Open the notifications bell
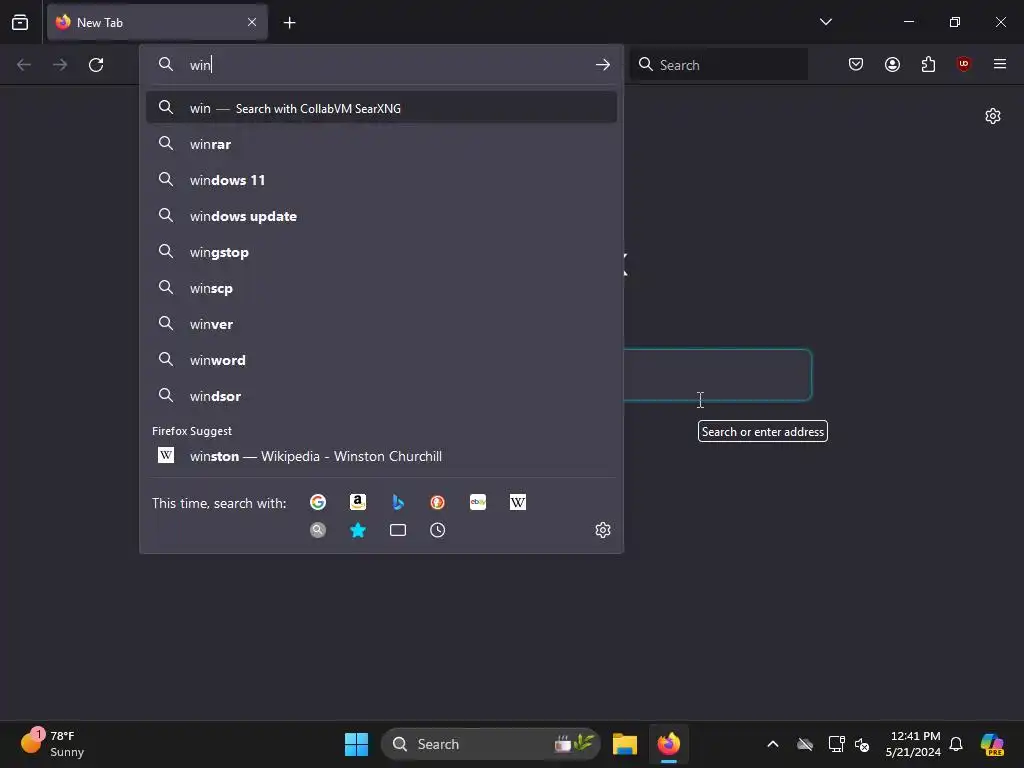The height and width of the screenshot is (768, 1024). point(956,744)
